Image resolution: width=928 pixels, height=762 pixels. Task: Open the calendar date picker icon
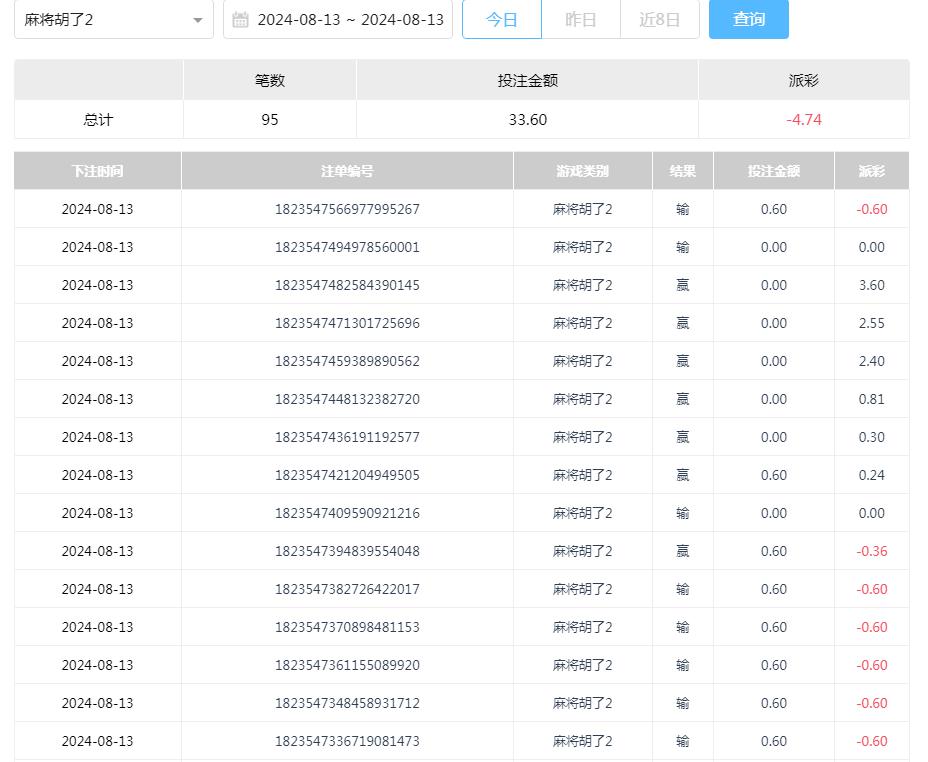[239, 19]
